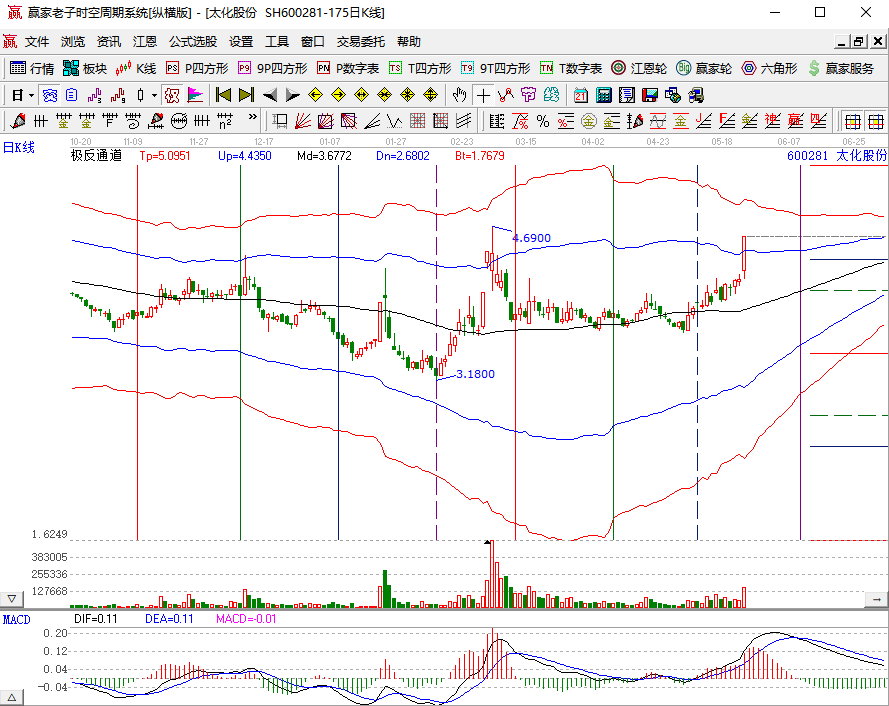The height and width of the screenshot is (706, 889).
Task: Expand the candlestick style dropdown arrow
Action: coord(153,95)
